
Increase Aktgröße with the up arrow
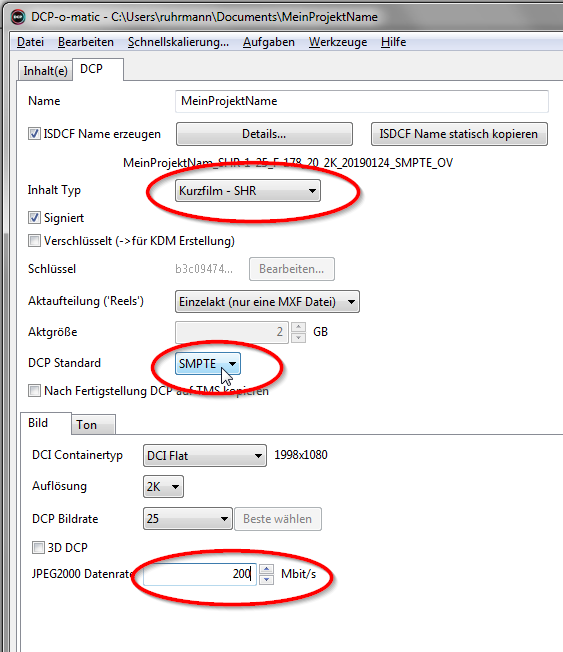click(x=298, y=327)
